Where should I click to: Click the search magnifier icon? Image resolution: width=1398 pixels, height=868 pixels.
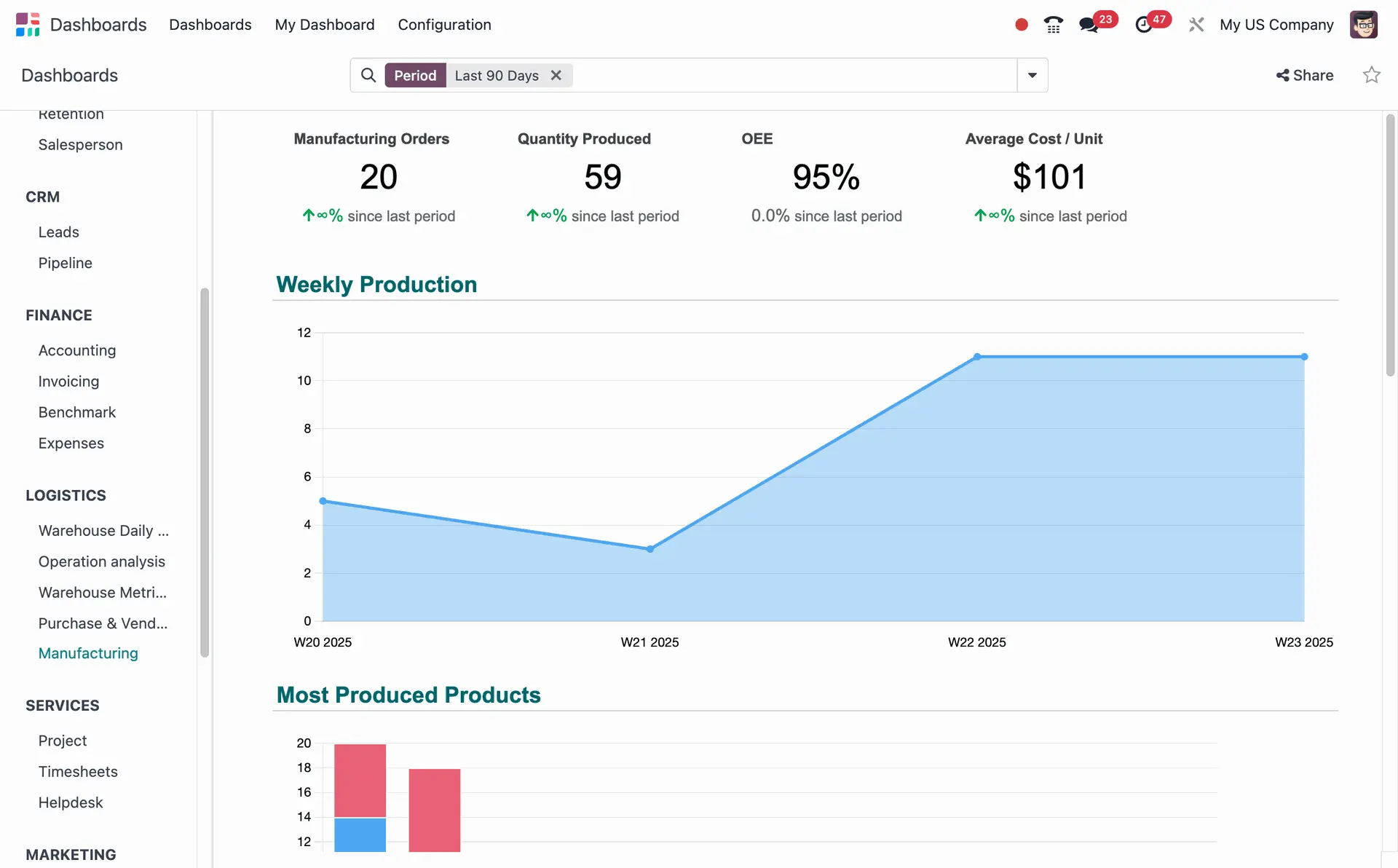click(368, 75)
